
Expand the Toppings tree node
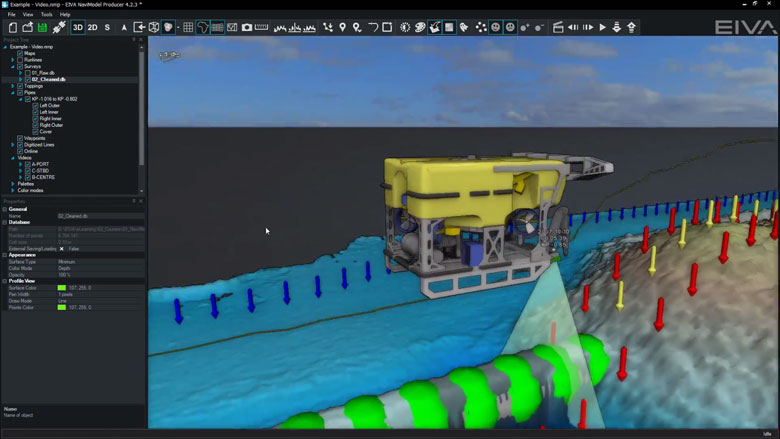[13, 86]
